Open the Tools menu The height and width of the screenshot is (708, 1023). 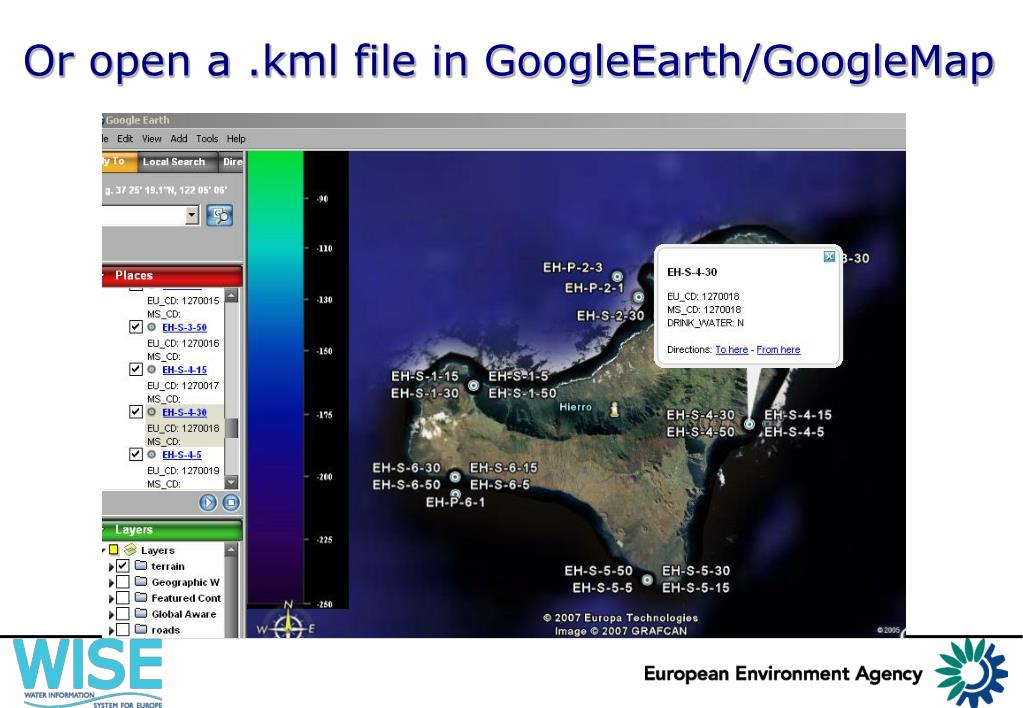pos(207,138)
